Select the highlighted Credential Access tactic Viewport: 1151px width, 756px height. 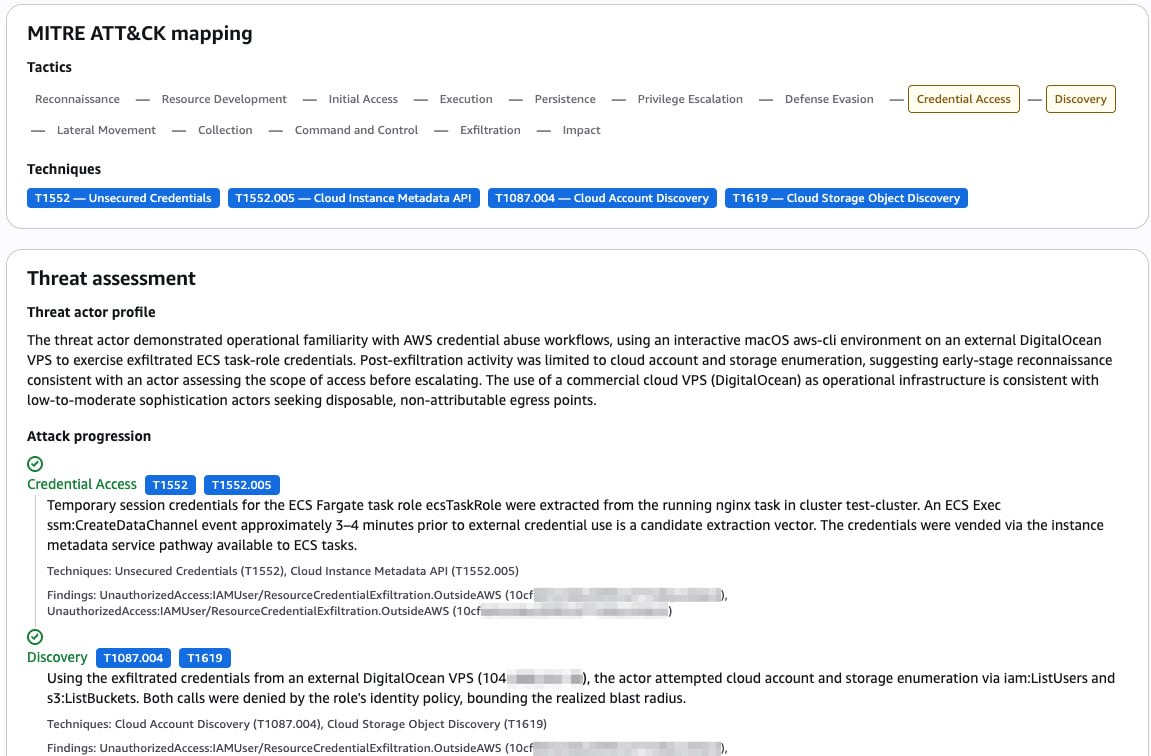[963, 99]
